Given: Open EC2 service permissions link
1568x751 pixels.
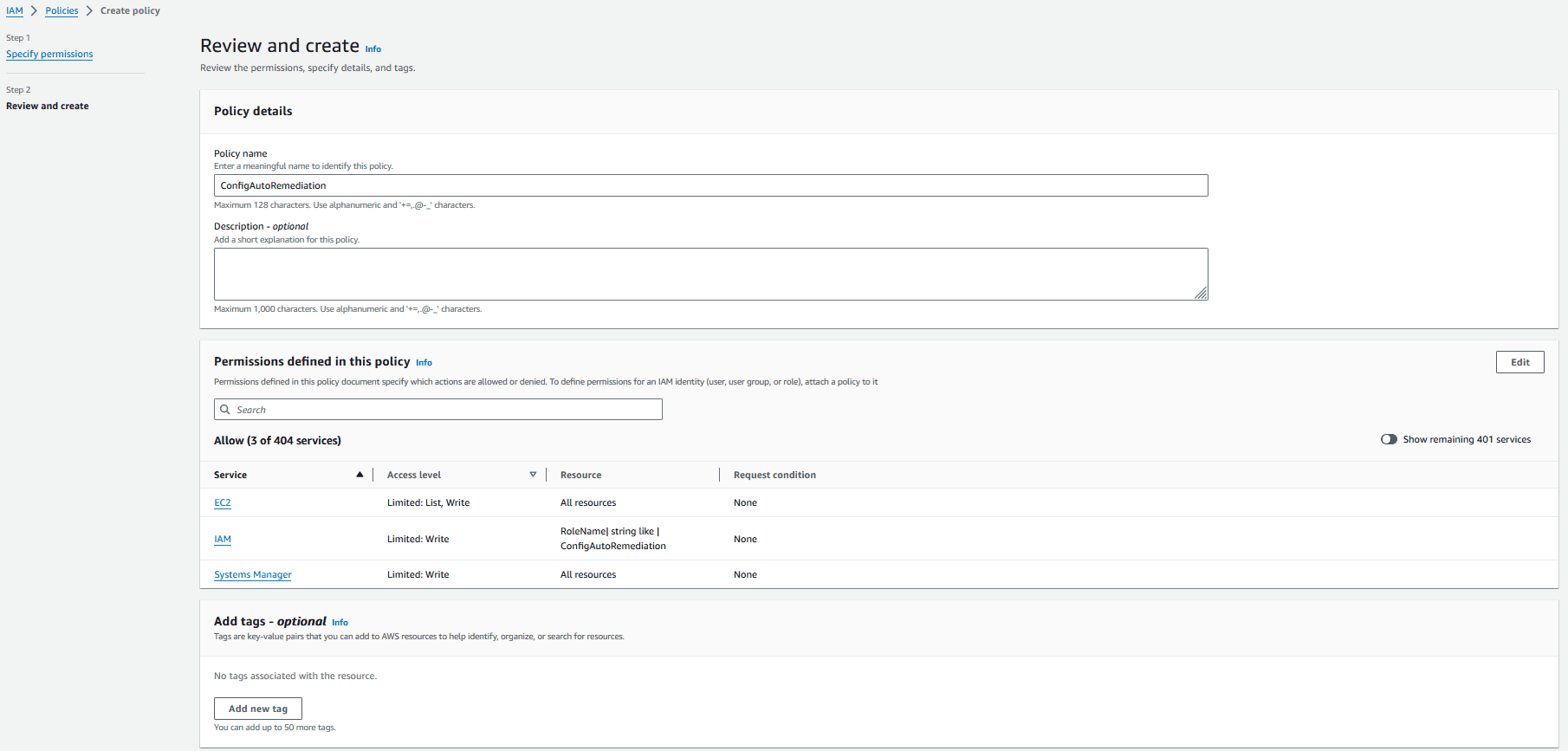Looking at the screenshot, I should tap(223, 502).
